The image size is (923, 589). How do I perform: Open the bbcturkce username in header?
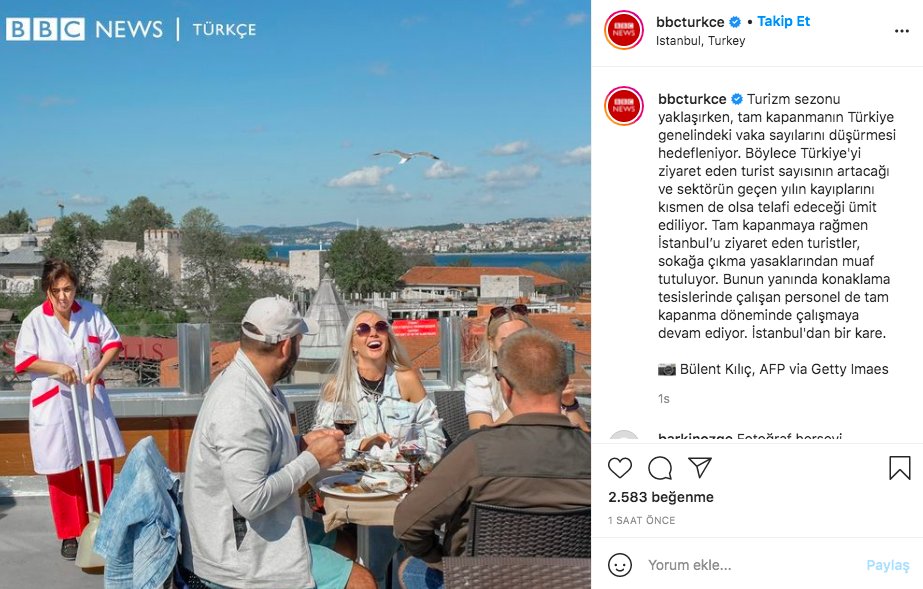(x=690, y=22)
